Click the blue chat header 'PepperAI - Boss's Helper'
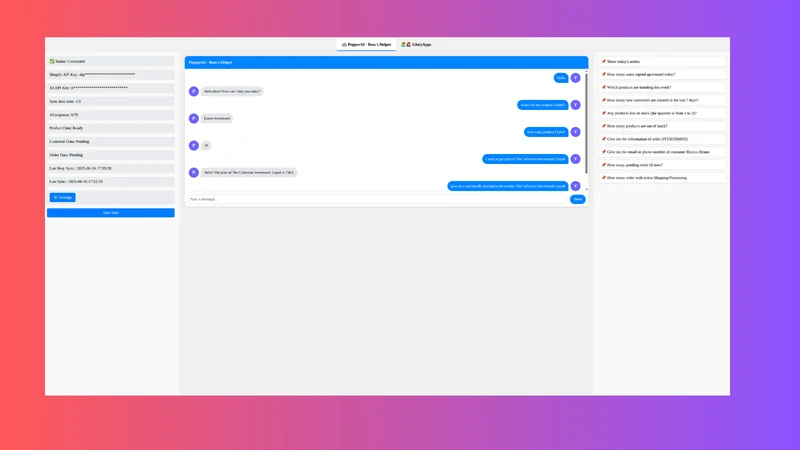Viewport: 800px width, 450px height. click(x=386, y=62)
